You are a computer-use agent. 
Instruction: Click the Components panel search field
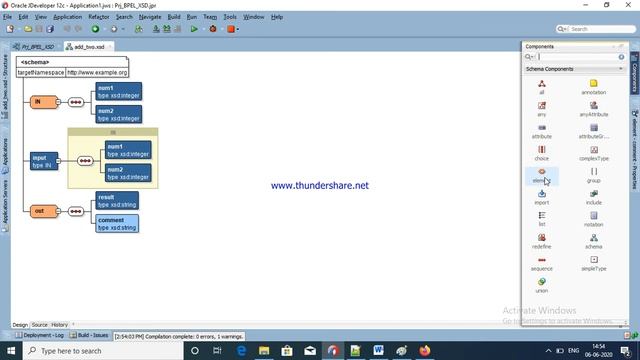click(577, 57)
